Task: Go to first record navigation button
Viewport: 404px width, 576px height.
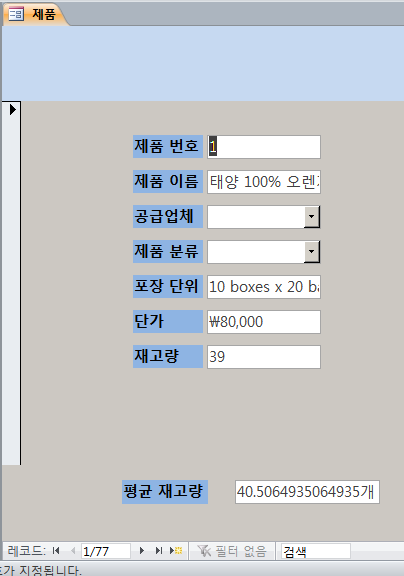Action: pyautogui.click(x=56, y=551)
